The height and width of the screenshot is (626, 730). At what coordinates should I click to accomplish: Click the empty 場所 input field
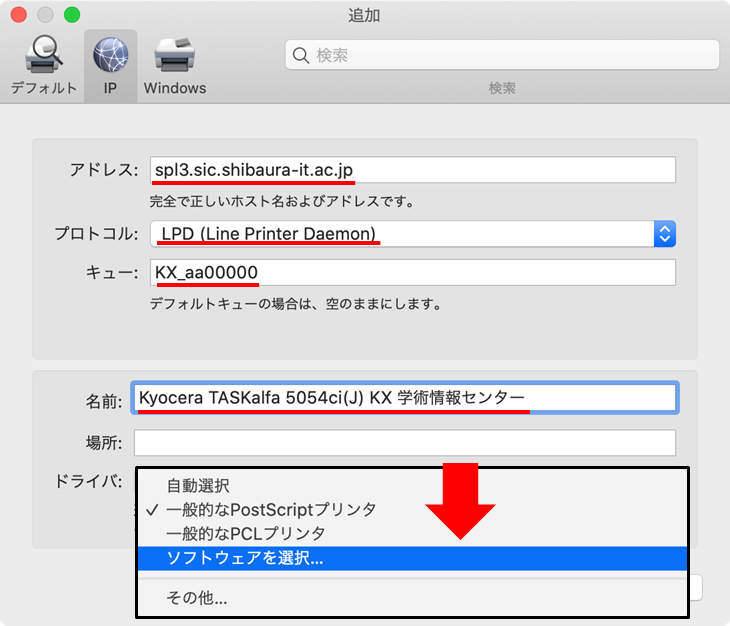click(x=405, y=443)
